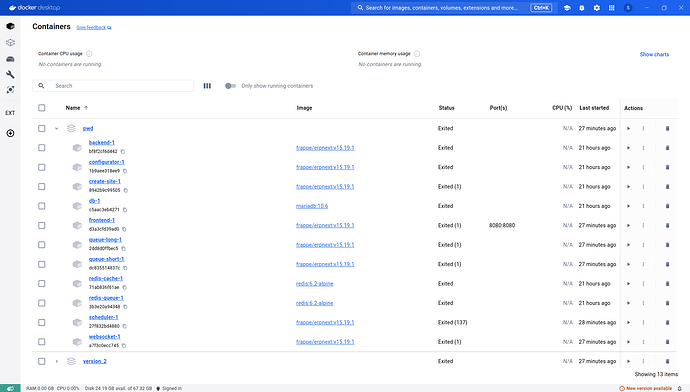Open the notifications bell icon
Image resolution: width=690 pixels, height=392 pixels.
tap(679, 388)
